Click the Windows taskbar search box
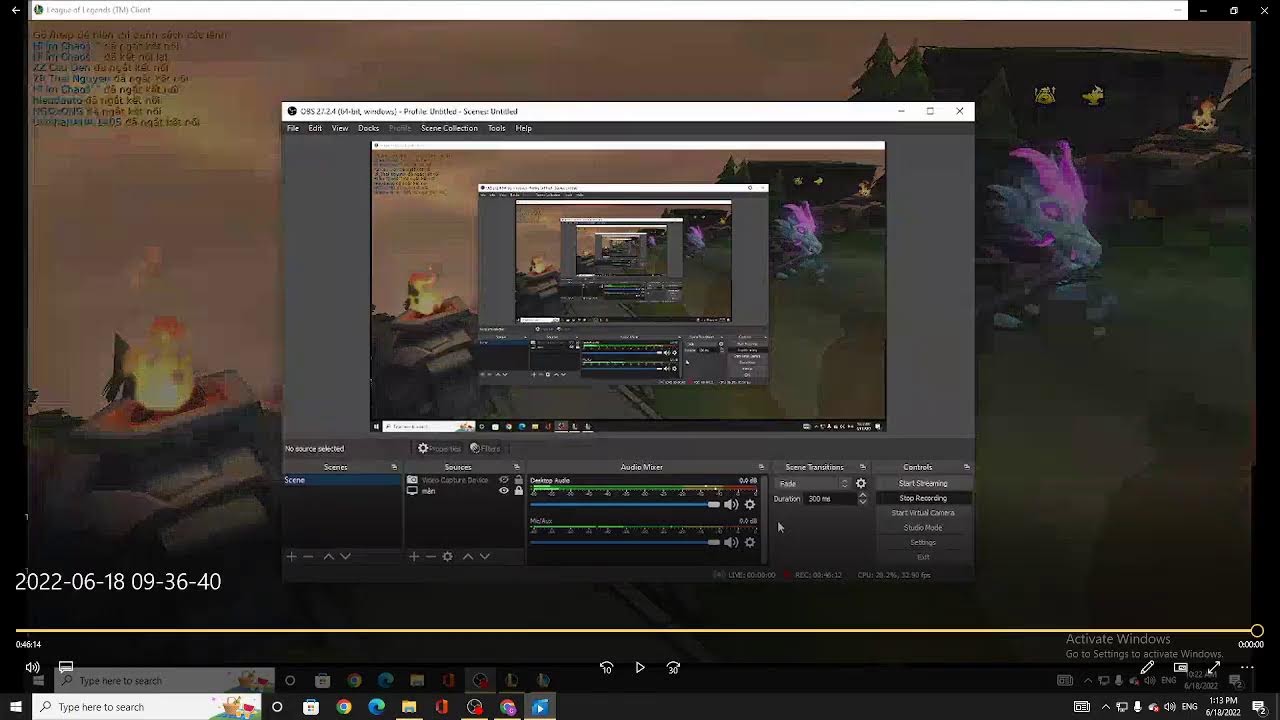The image size is (1280, 720). pos(147,707)
